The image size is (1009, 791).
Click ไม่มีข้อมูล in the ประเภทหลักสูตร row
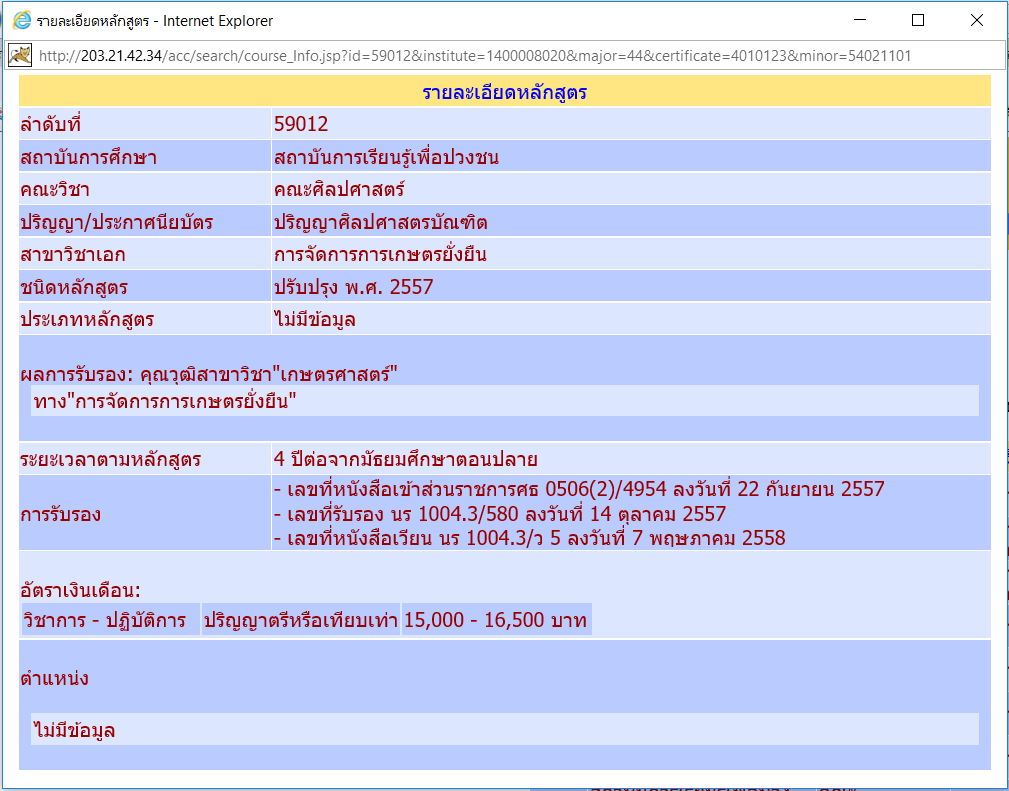tap(315, 320)
